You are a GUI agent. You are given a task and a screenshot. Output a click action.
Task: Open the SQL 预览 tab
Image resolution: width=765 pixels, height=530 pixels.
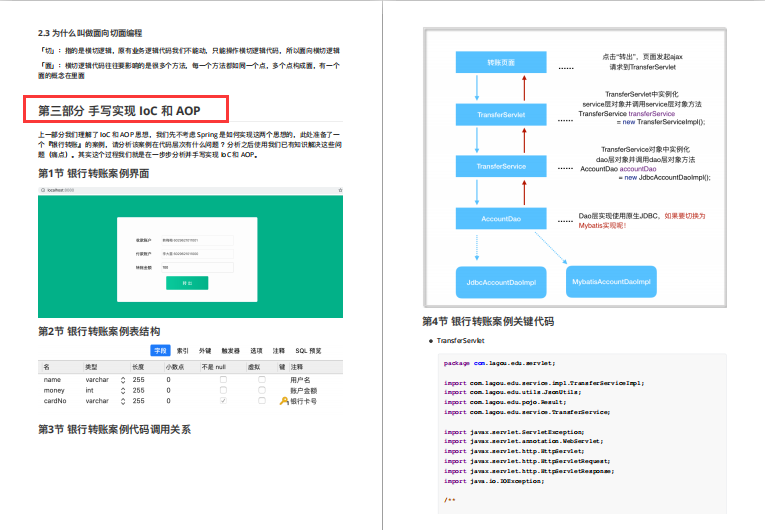coord(308,350)
